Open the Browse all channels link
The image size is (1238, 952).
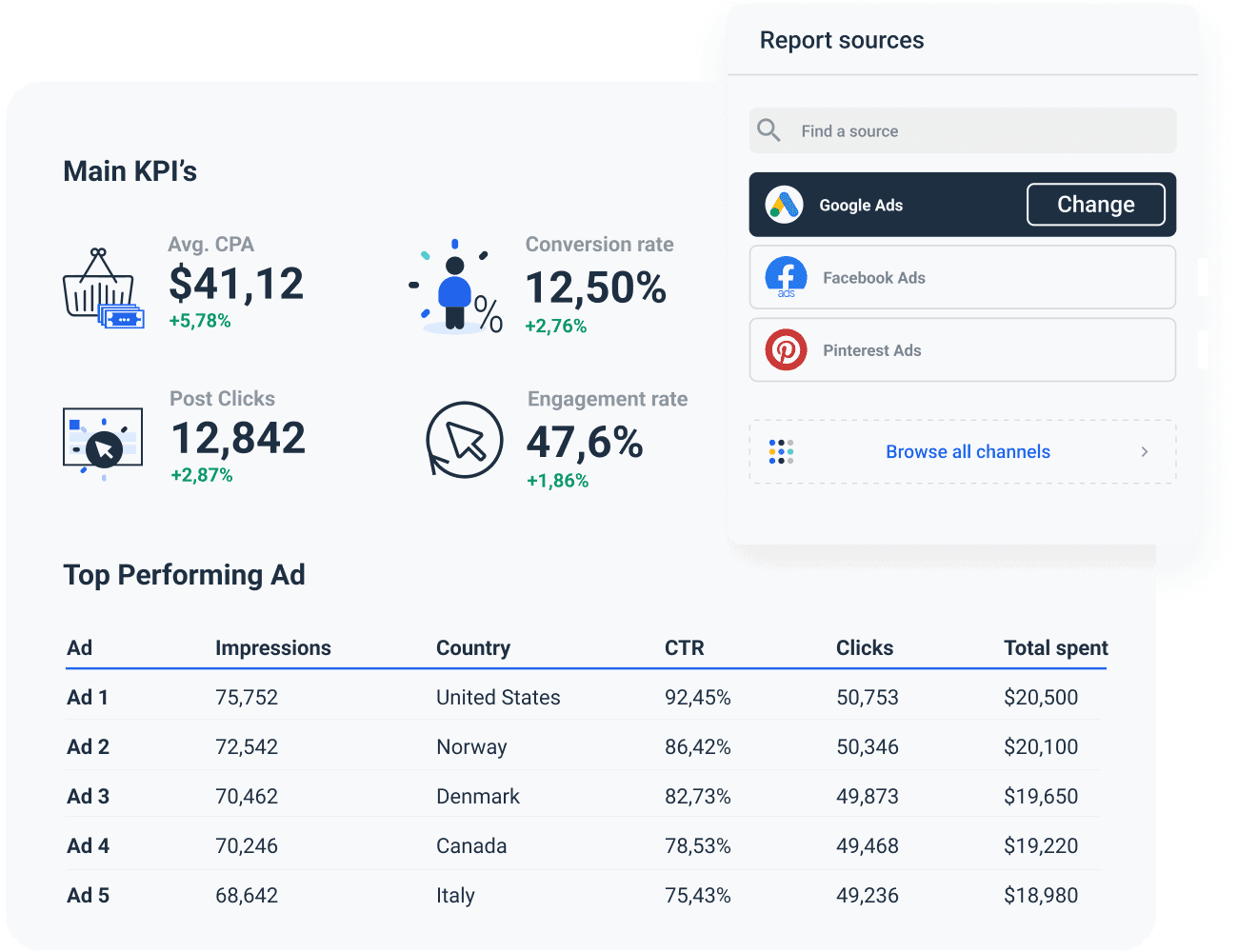pos(968,451)
